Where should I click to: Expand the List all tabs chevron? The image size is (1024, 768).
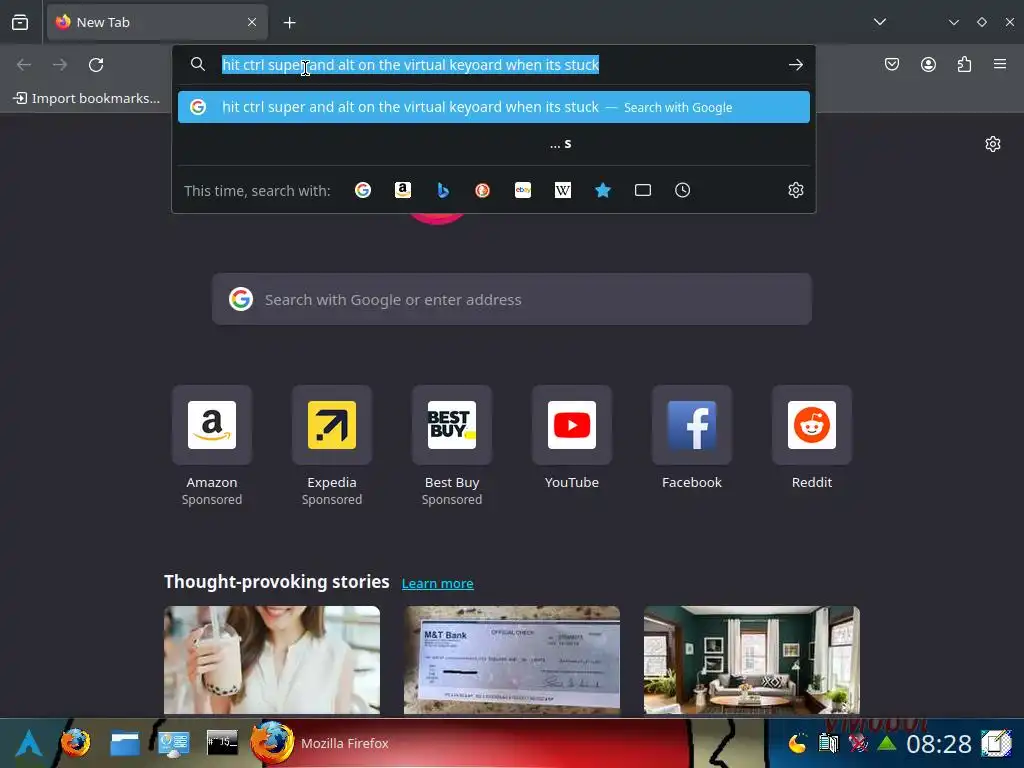[x=880, y=22]
